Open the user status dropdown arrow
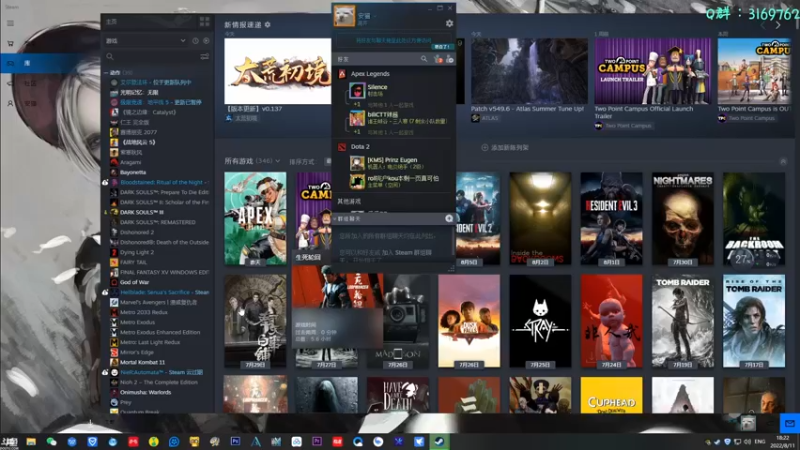This screenshot has height=450, width=800. 375,16
